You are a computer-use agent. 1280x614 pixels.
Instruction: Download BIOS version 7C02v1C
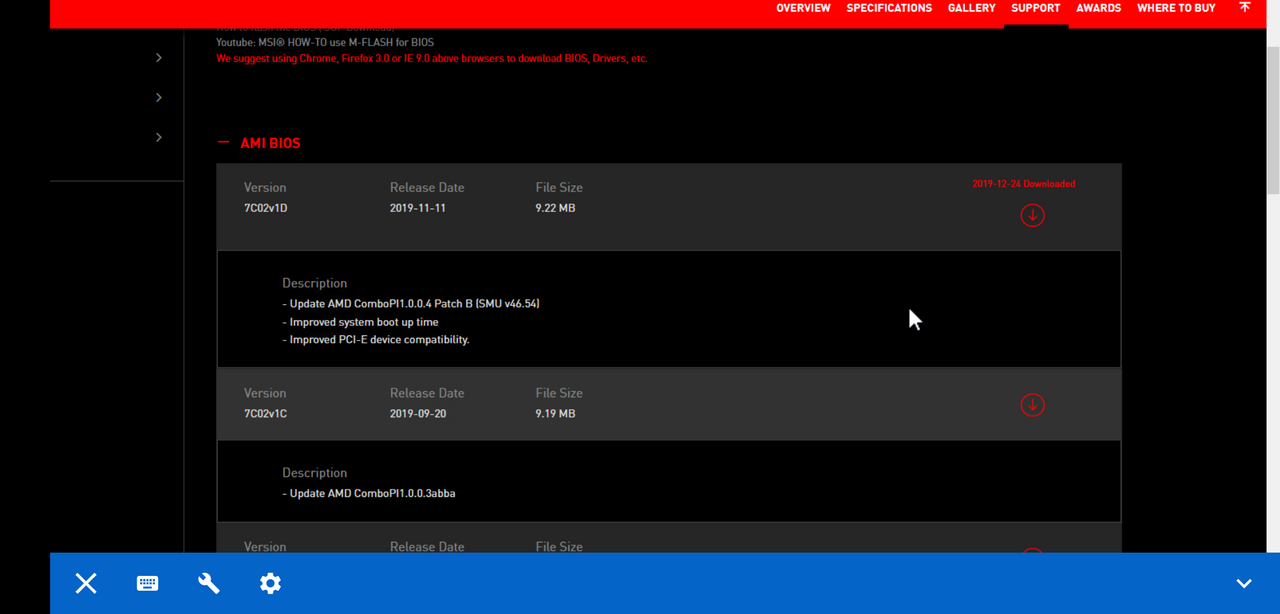click(1032, 405)
